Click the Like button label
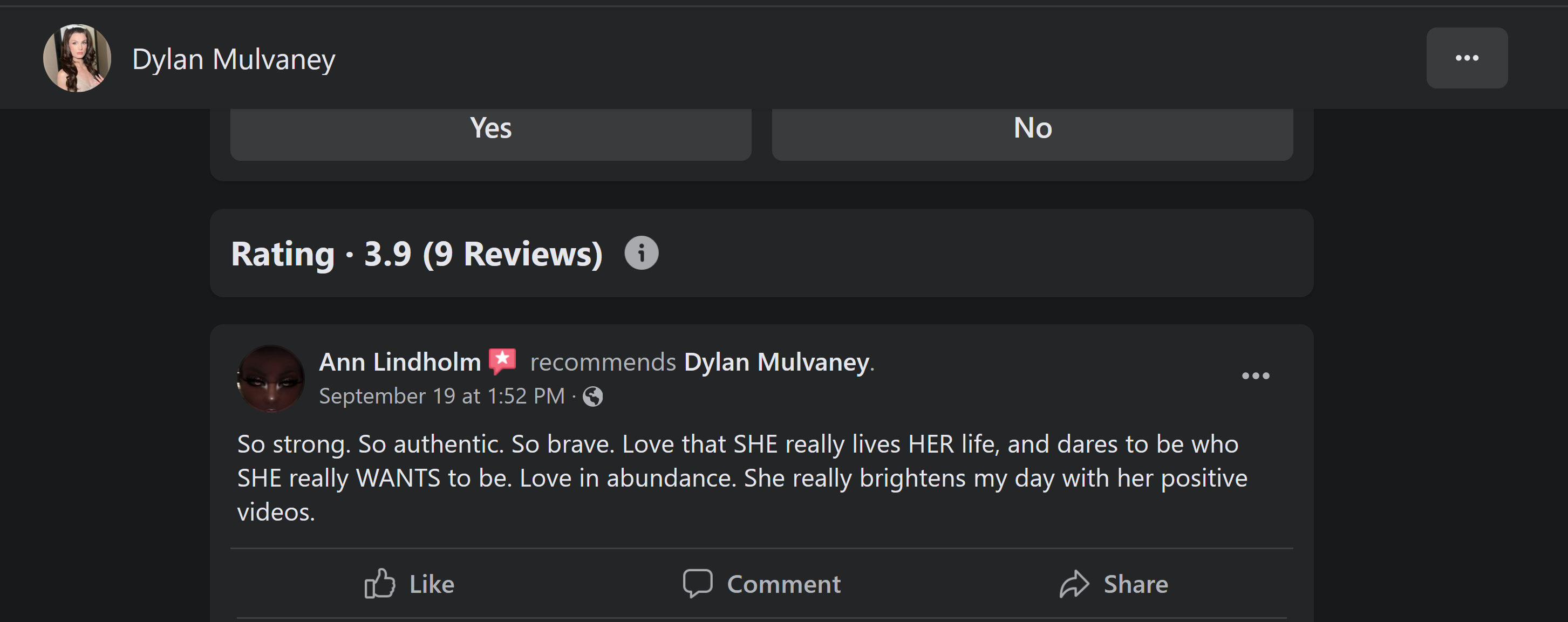The width and height of the screenshot is (1568, 622). coord(432,584)
